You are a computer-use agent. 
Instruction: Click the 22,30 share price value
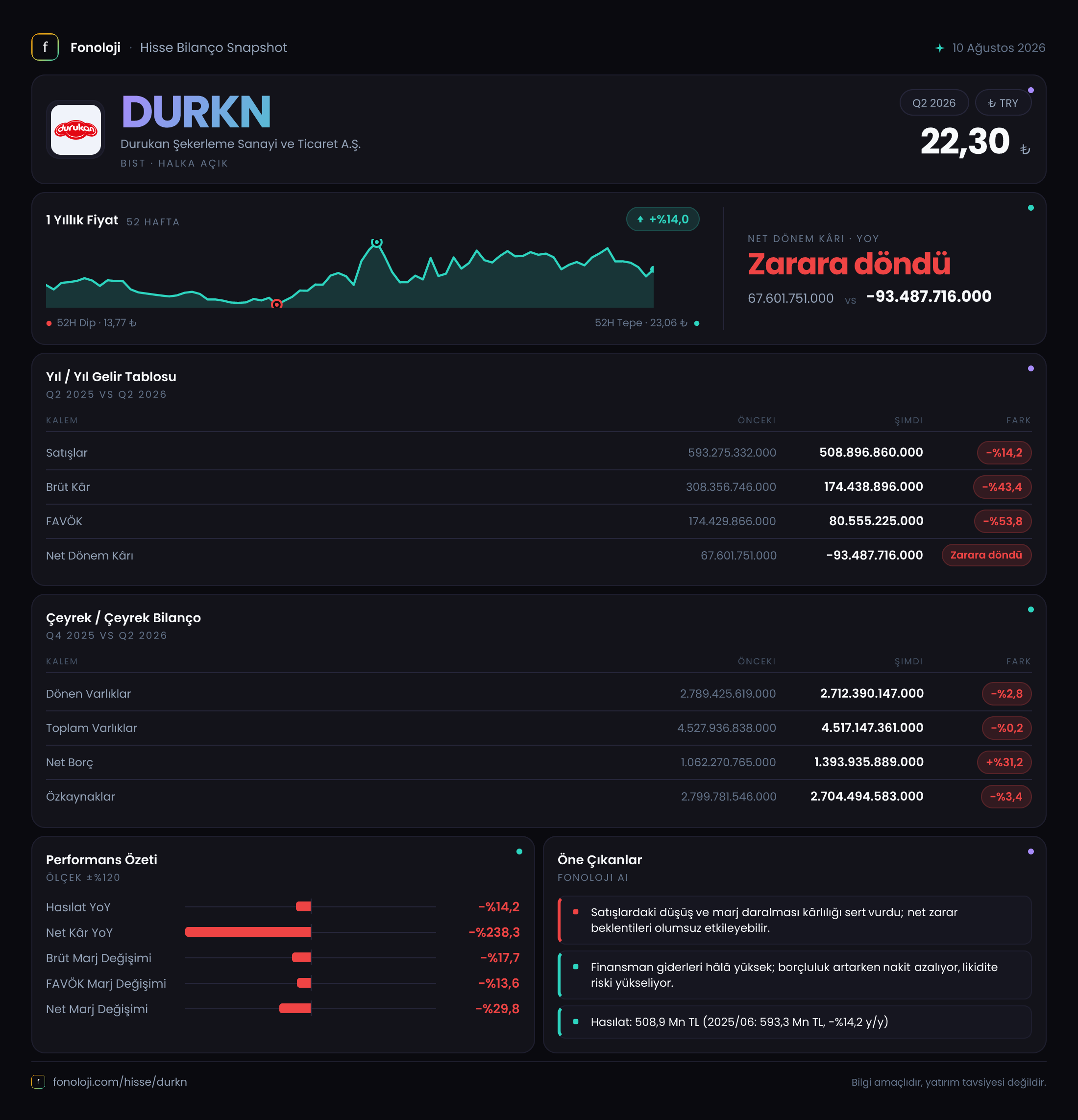coord(965,142)
